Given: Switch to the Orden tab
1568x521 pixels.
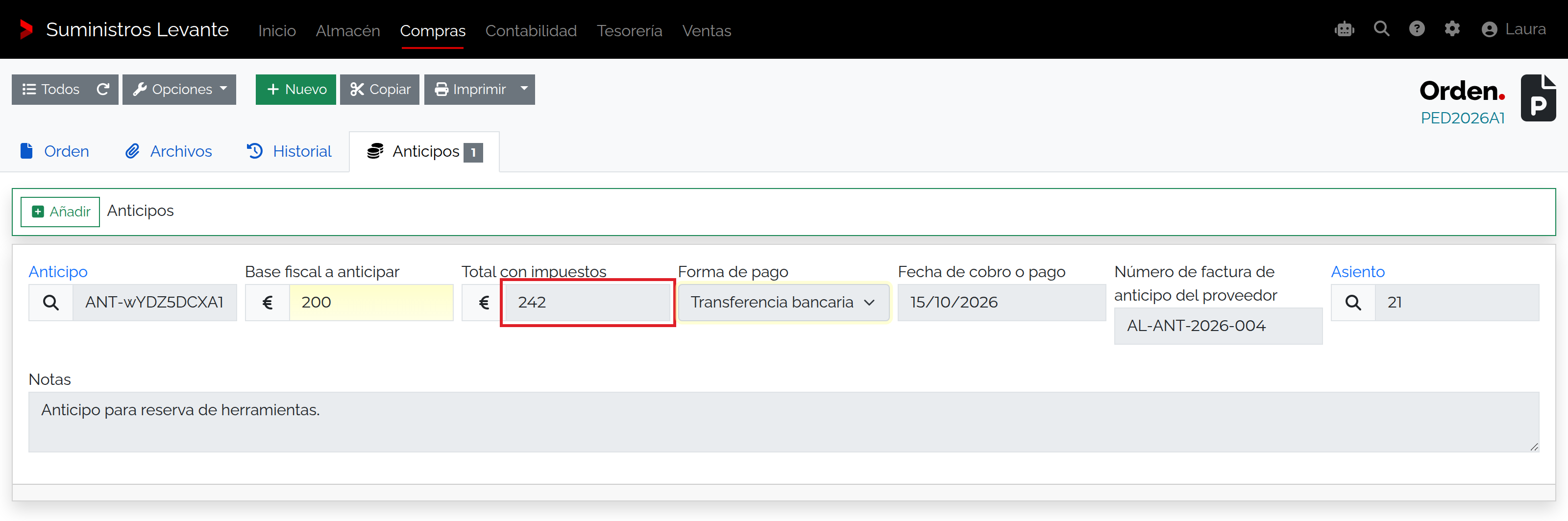Looking at the screenshot, I should 55,151.
